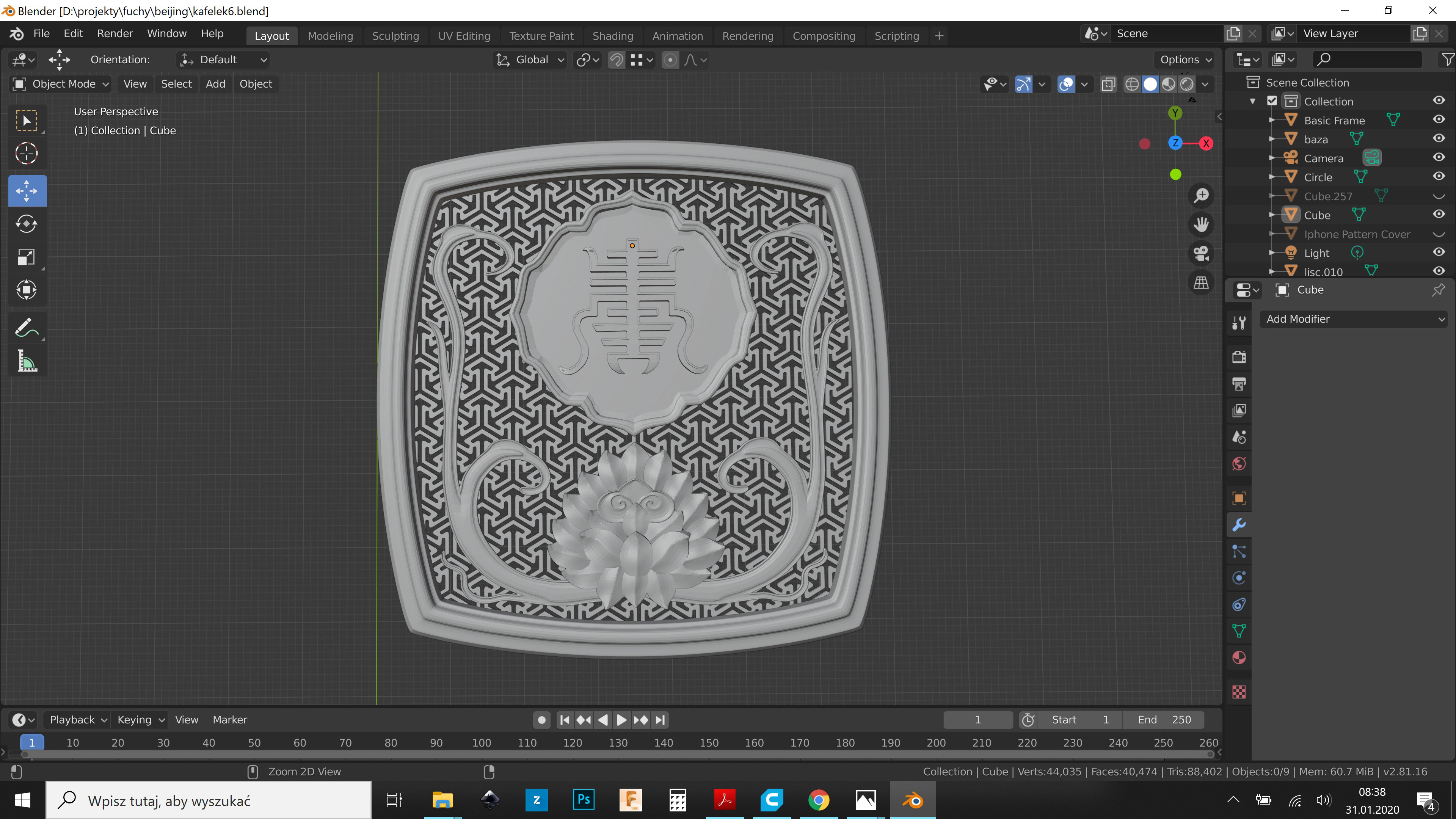Switch to the Sculpting workspace tab

click(395, 36)
